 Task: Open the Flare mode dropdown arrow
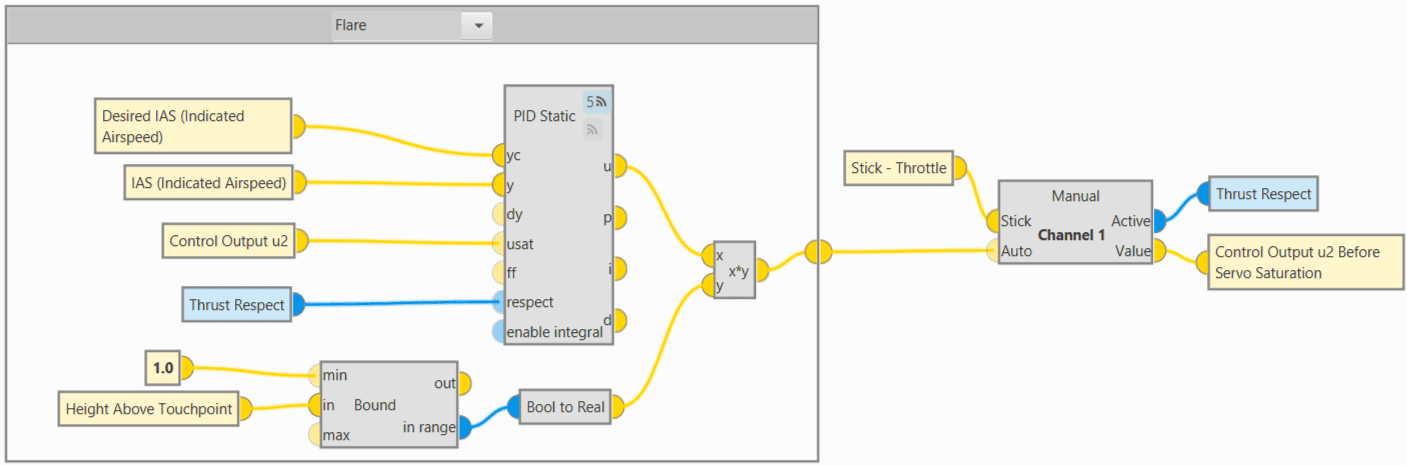tap(477, 26)
